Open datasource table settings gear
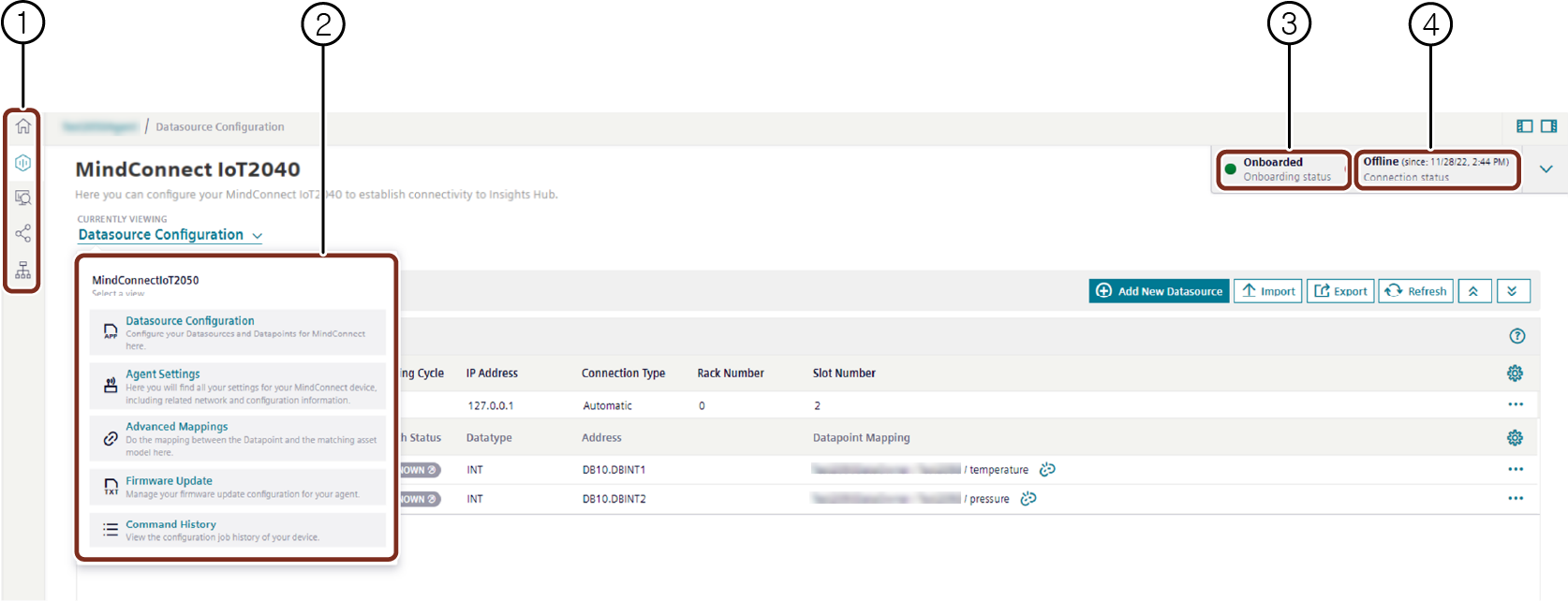This screenshot has width=1568, height=601. pyautogui.click(x=1515, y=374)
